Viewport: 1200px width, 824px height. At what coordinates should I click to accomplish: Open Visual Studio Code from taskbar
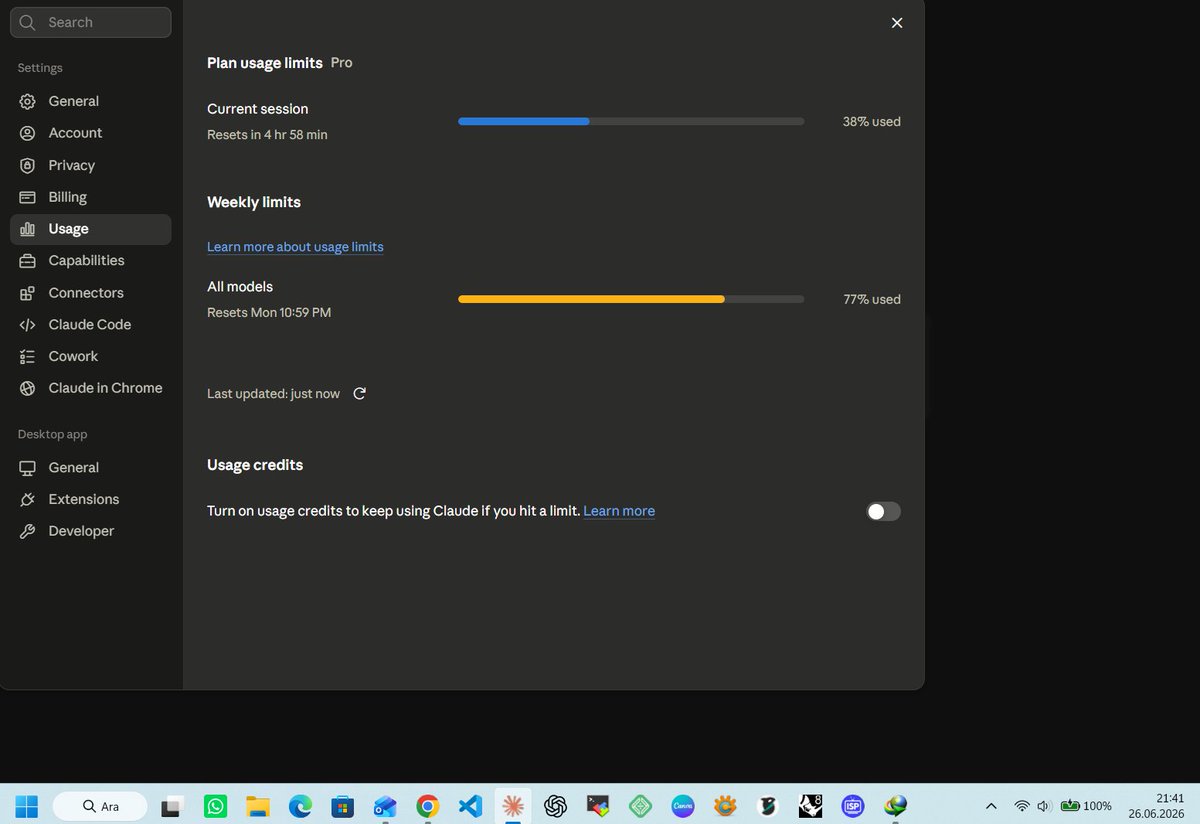tap(470, 806)
